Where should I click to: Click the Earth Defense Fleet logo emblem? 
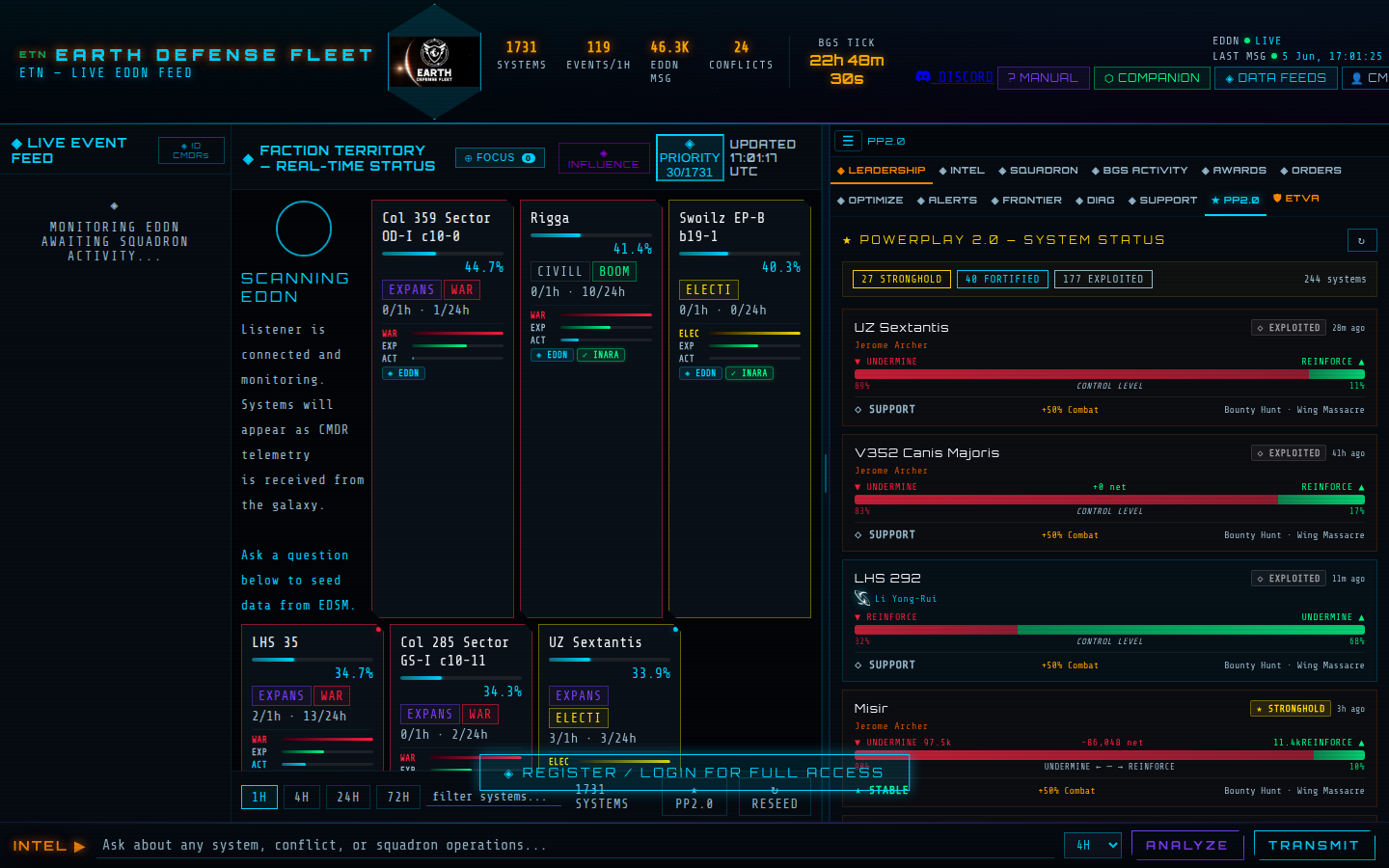coord(434,62)
